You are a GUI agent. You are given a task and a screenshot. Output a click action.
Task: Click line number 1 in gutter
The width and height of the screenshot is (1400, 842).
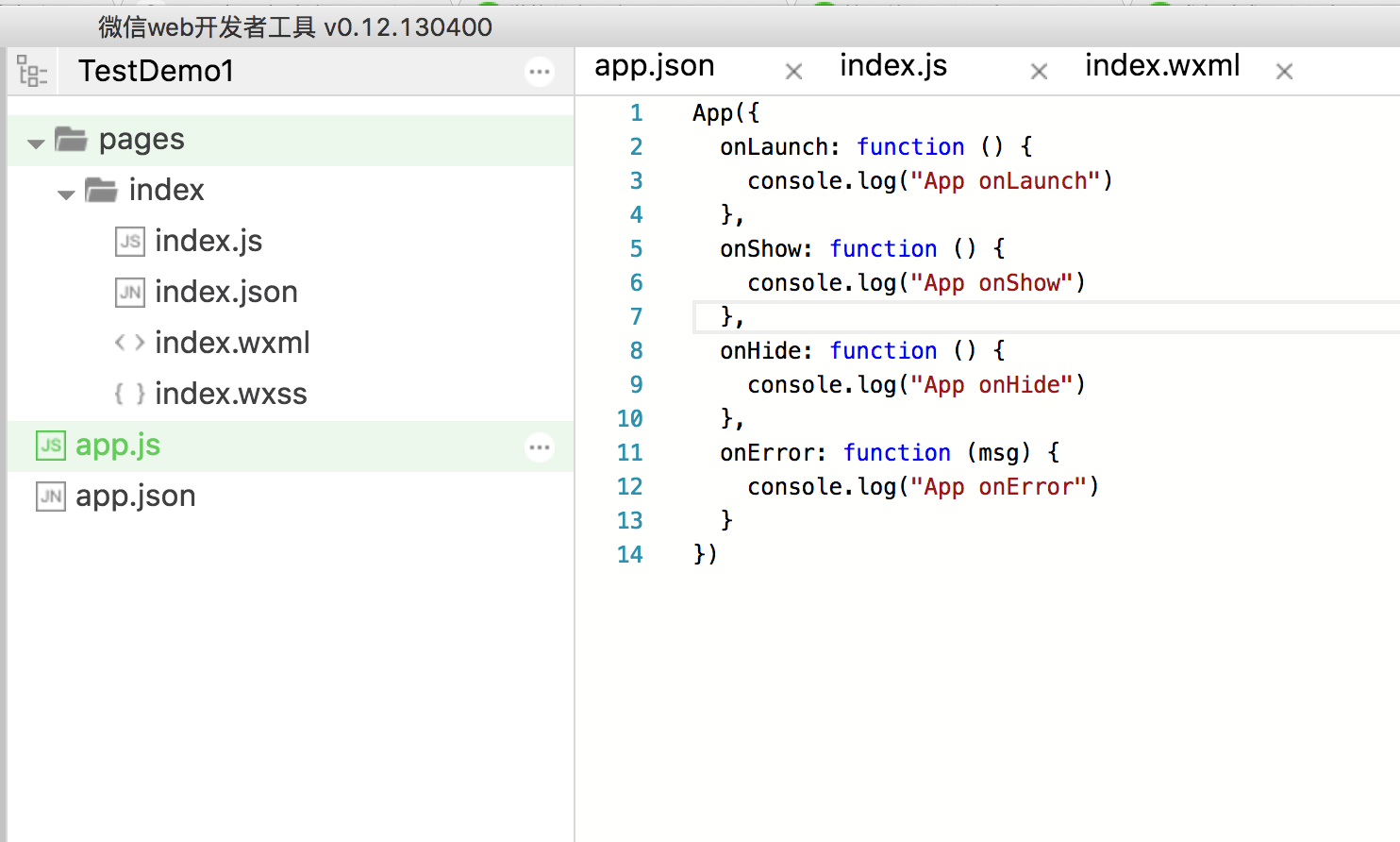[636, 113]
